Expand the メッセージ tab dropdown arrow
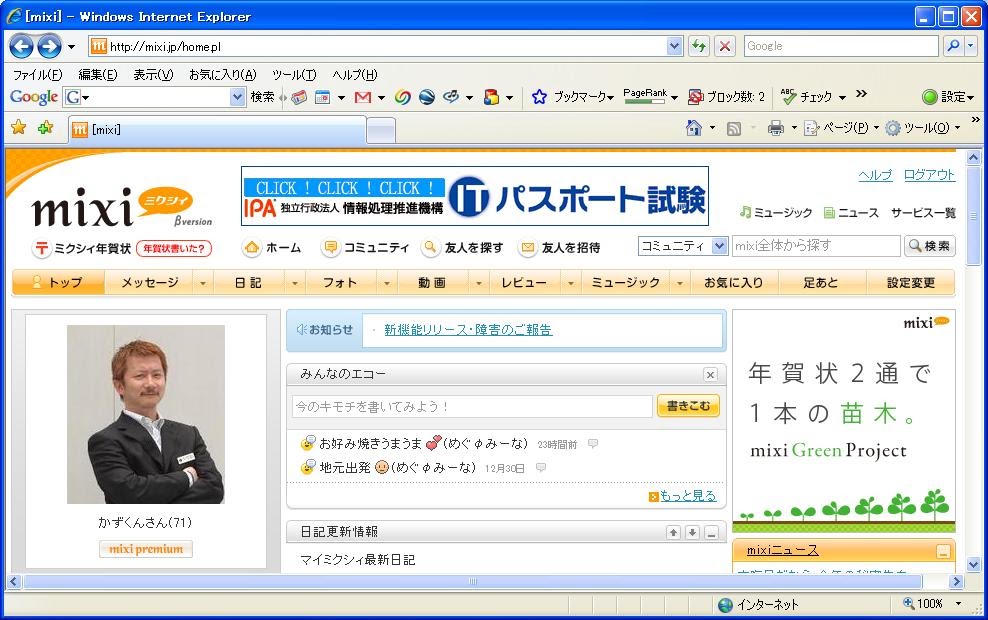Screen dimensions: 988x620 [202, 284]
